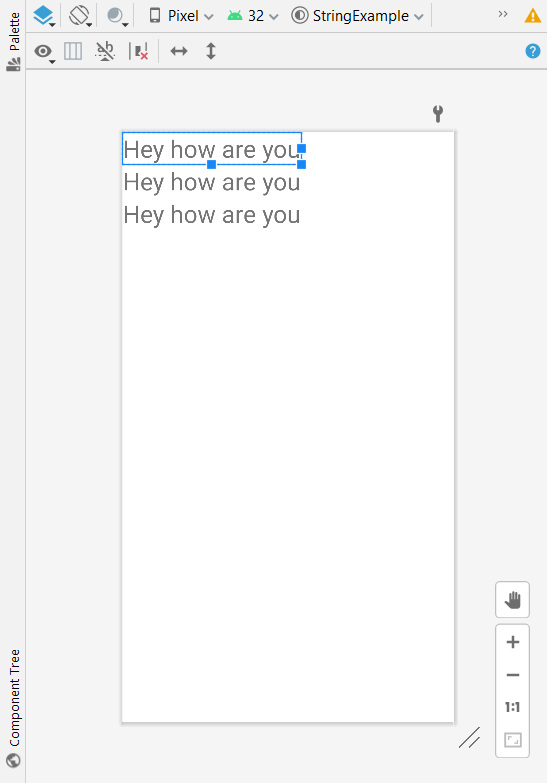Open the eye View Options menu
This screenshot has height=783, width=547.
[x=44, y=51]
